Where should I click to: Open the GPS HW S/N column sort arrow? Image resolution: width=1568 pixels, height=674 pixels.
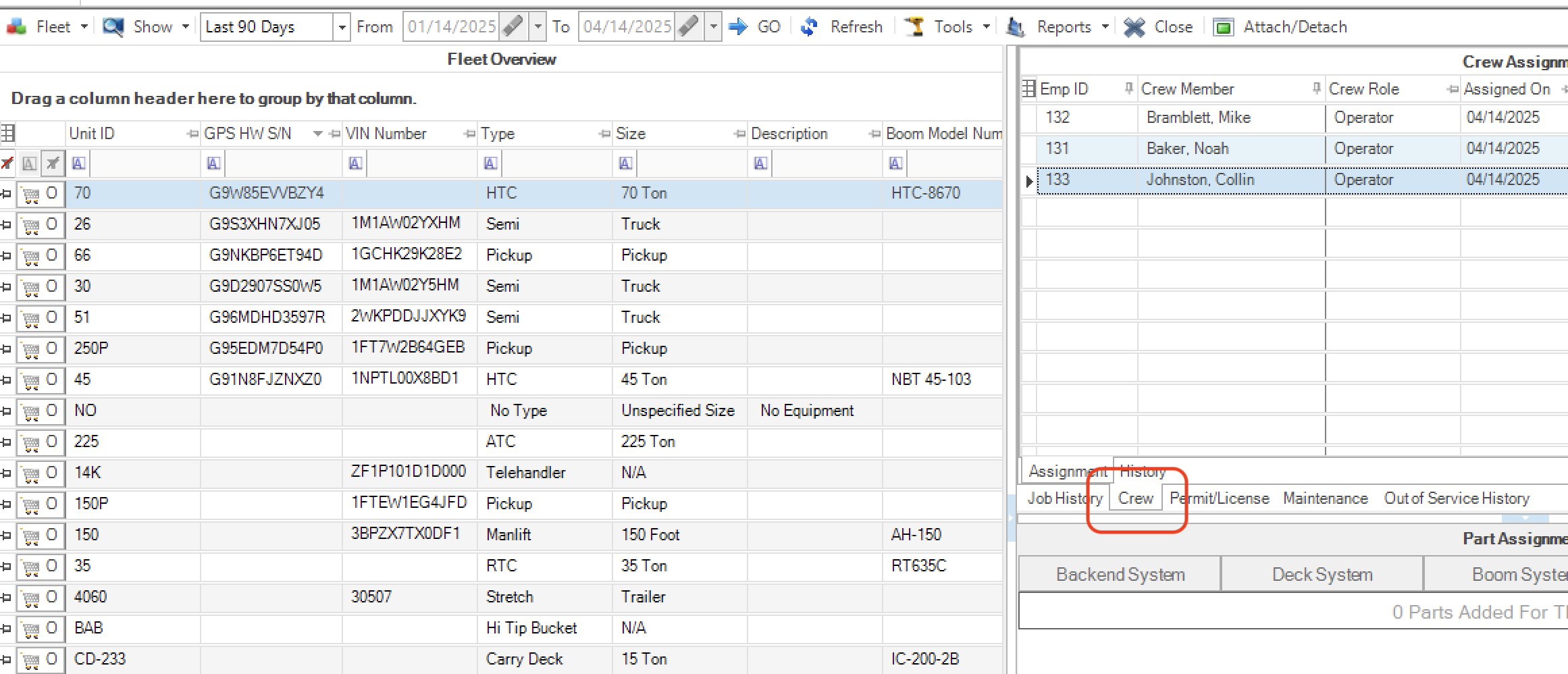click(x=318, y=134)
